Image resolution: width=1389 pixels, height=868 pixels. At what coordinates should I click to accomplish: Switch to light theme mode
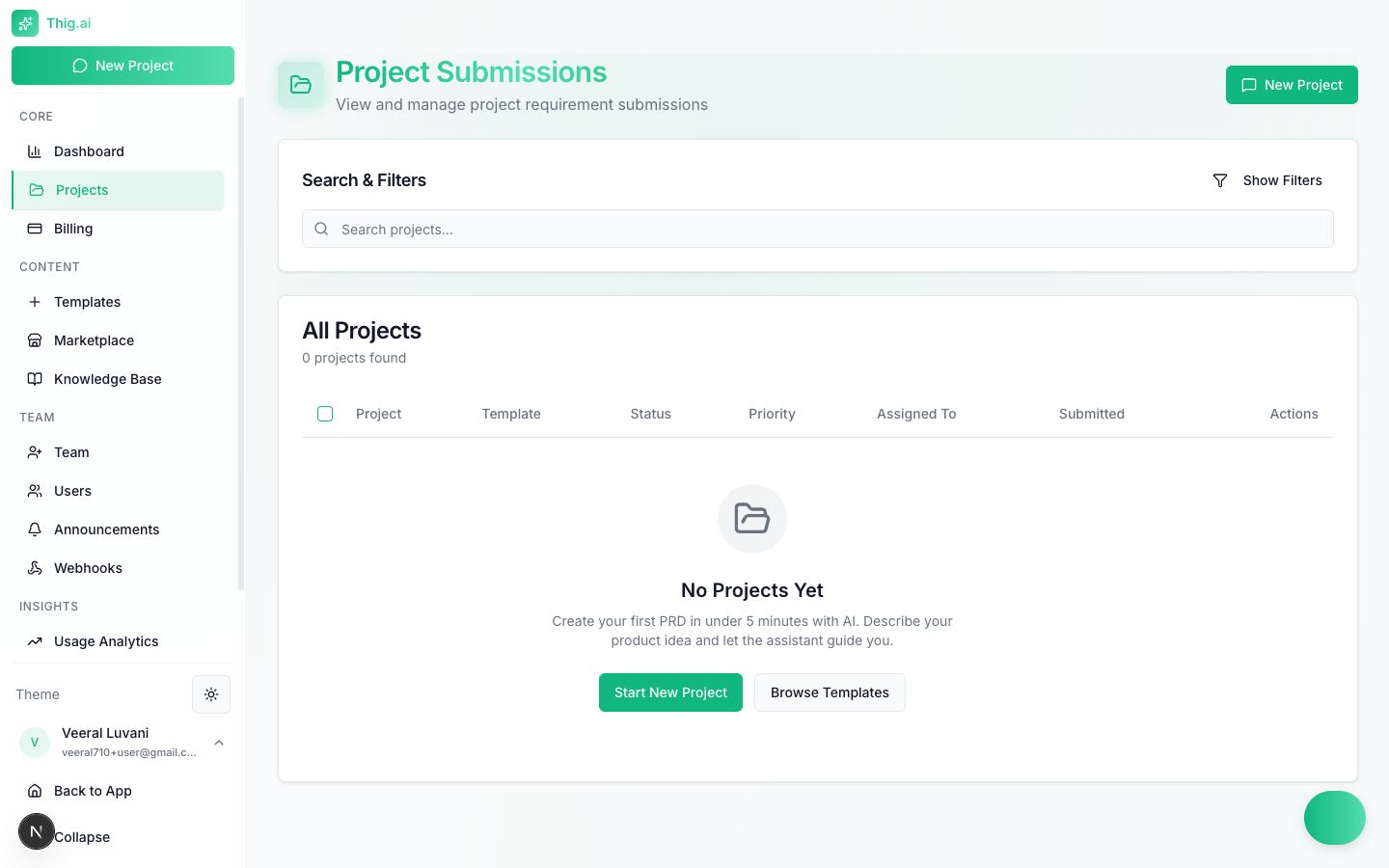pyautogui.click(x=211, y=694)
